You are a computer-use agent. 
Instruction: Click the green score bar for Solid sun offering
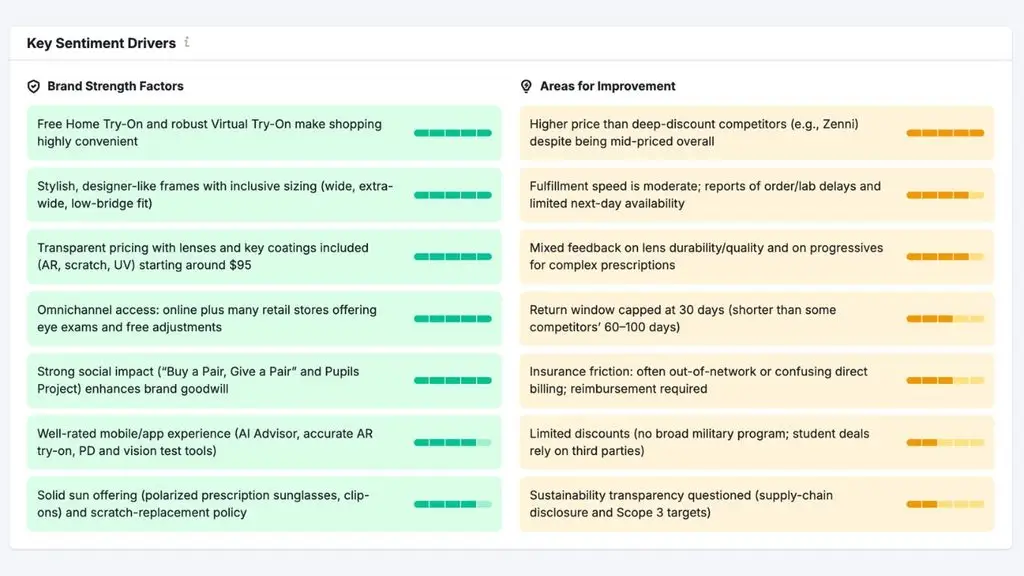453,504
